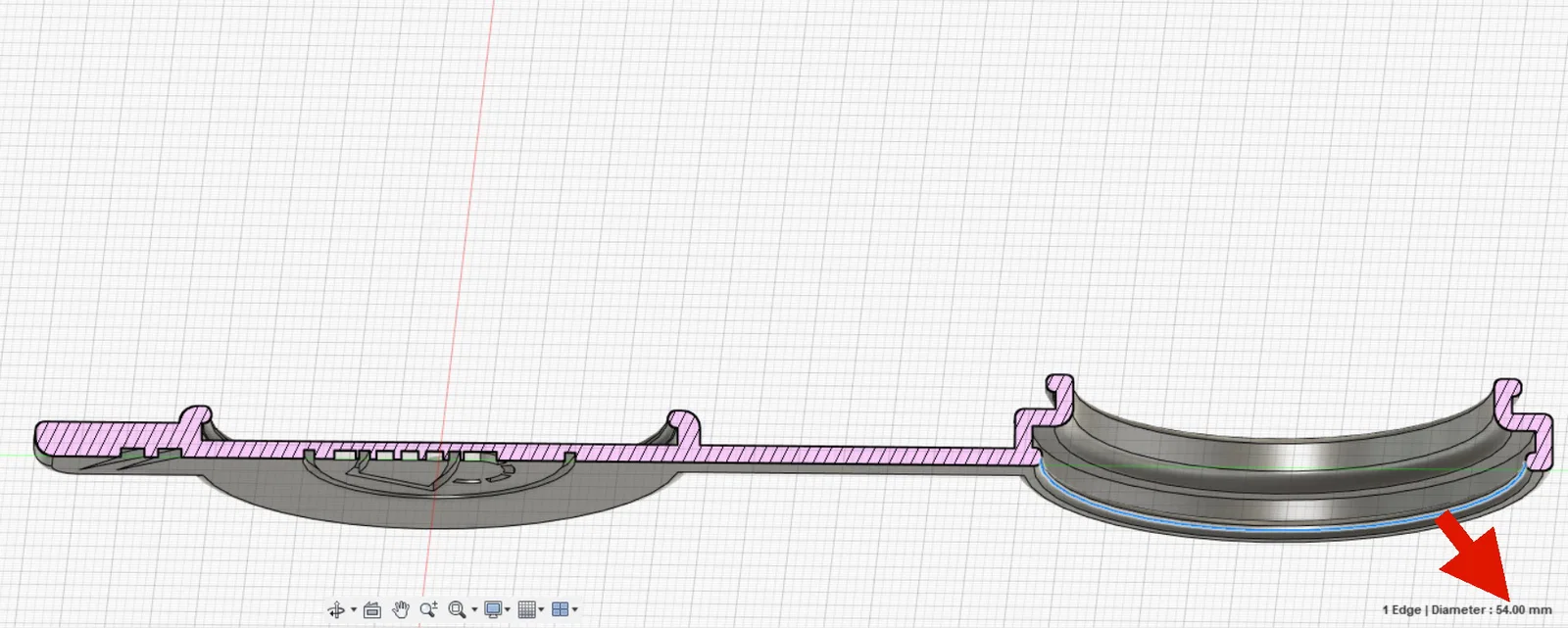
Task: Expand the Viewports dropdown arrow
Action: pos(574,610)
